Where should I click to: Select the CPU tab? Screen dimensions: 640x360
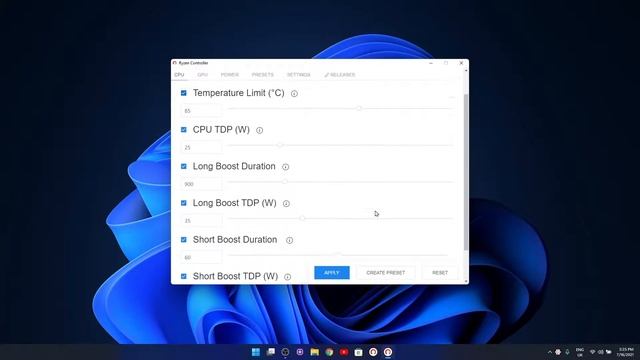pos(179,75)
